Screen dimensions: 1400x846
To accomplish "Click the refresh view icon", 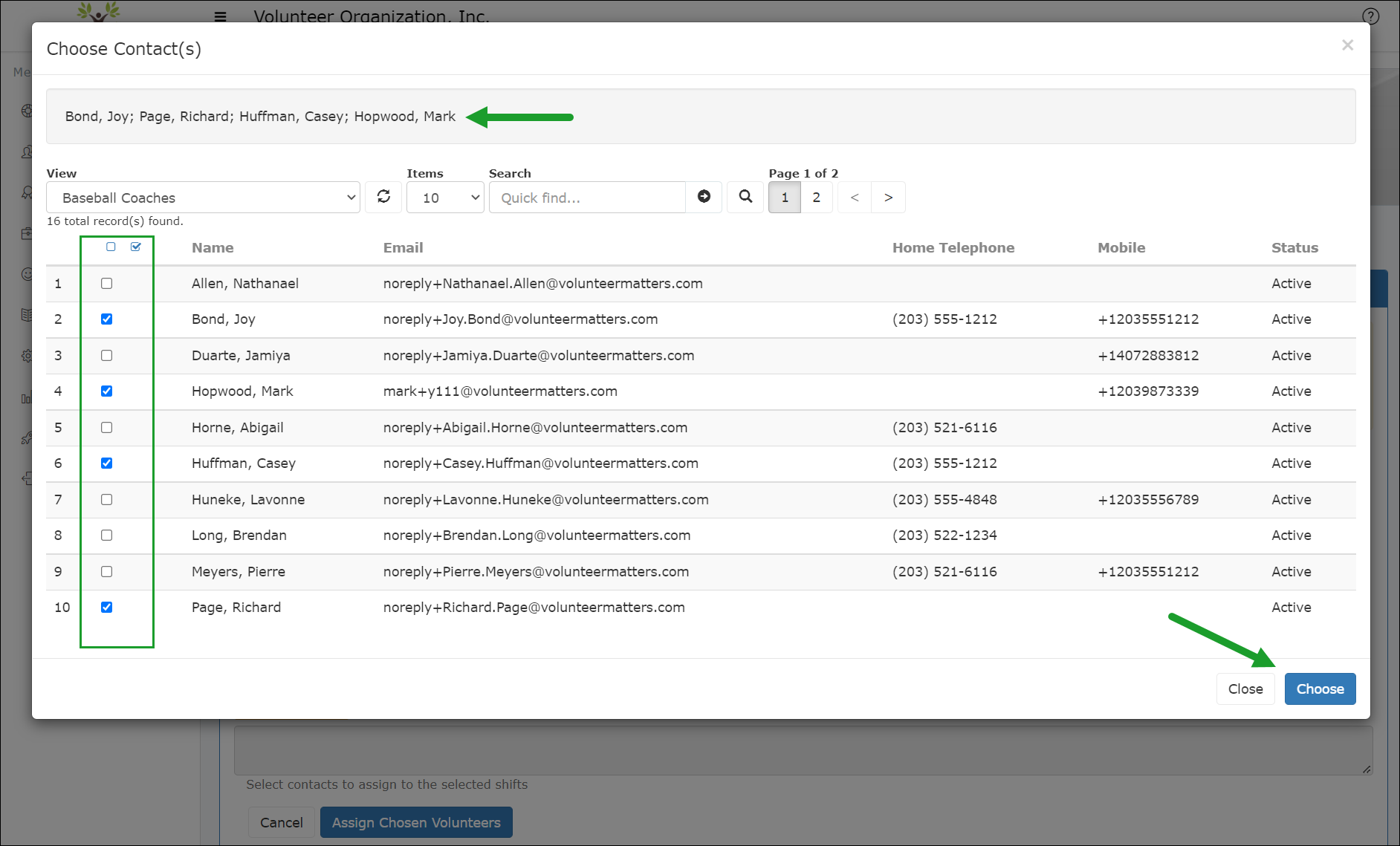I will click(383, 197).
